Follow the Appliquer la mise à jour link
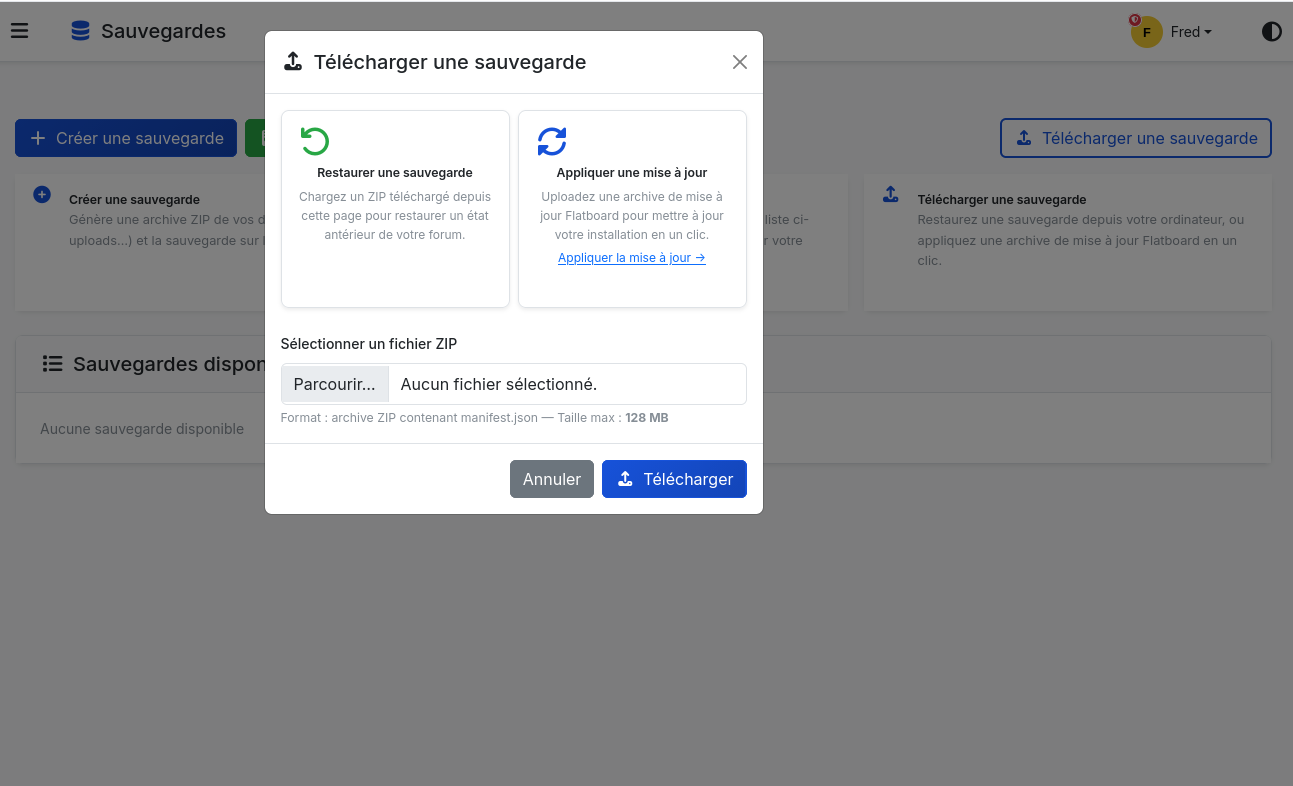Screen dimensions: 1293x786 [632, 258]
